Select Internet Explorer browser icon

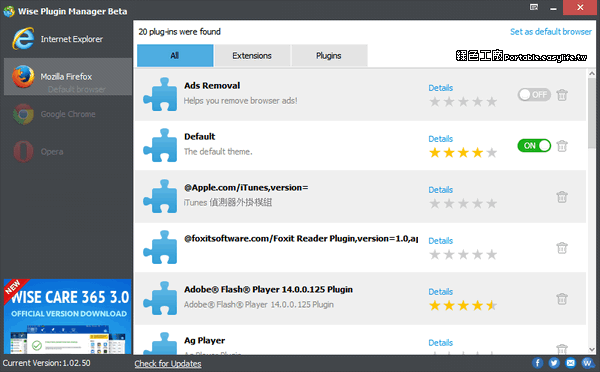click(x=23, y=39)
